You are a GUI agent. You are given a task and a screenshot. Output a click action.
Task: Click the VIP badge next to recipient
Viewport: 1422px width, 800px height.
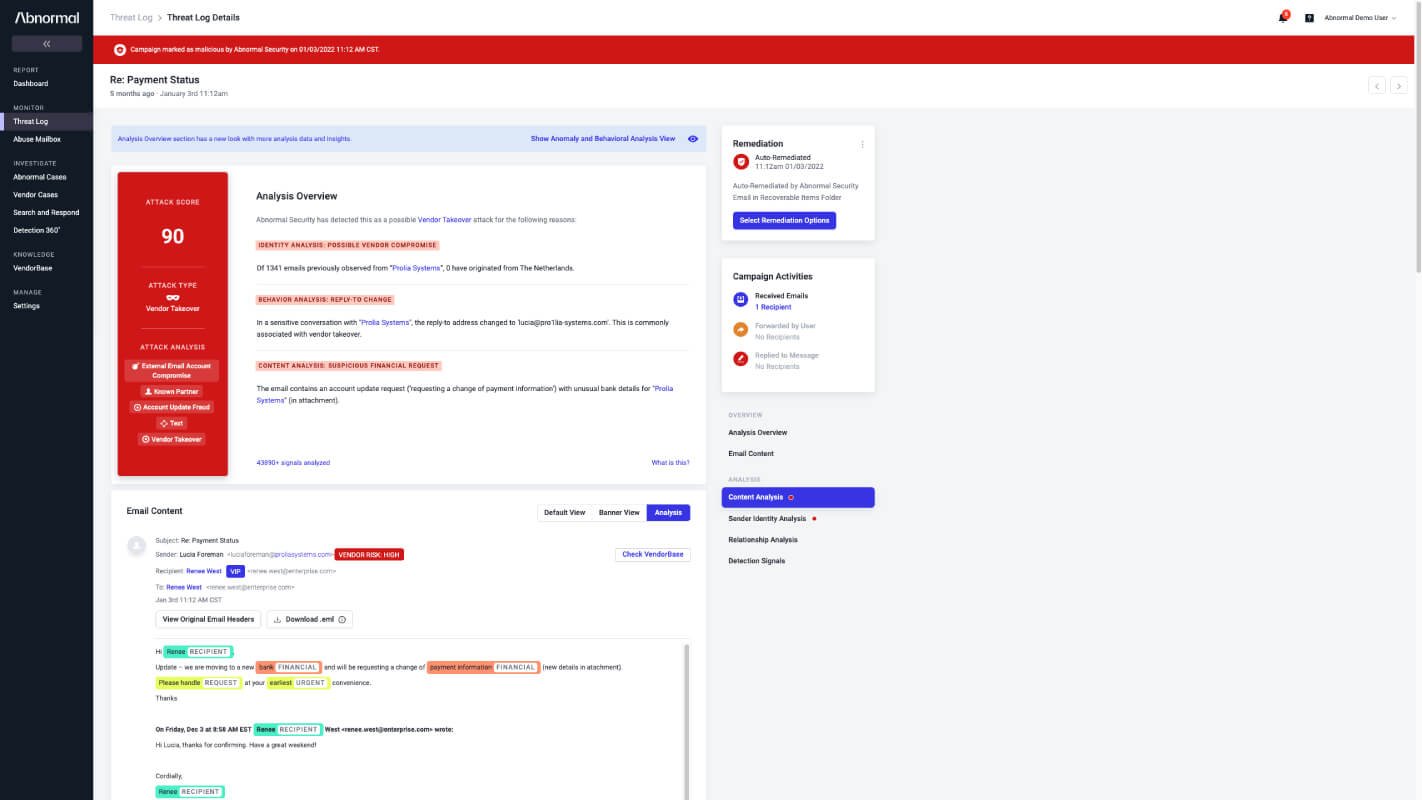[x=235, y=571]
